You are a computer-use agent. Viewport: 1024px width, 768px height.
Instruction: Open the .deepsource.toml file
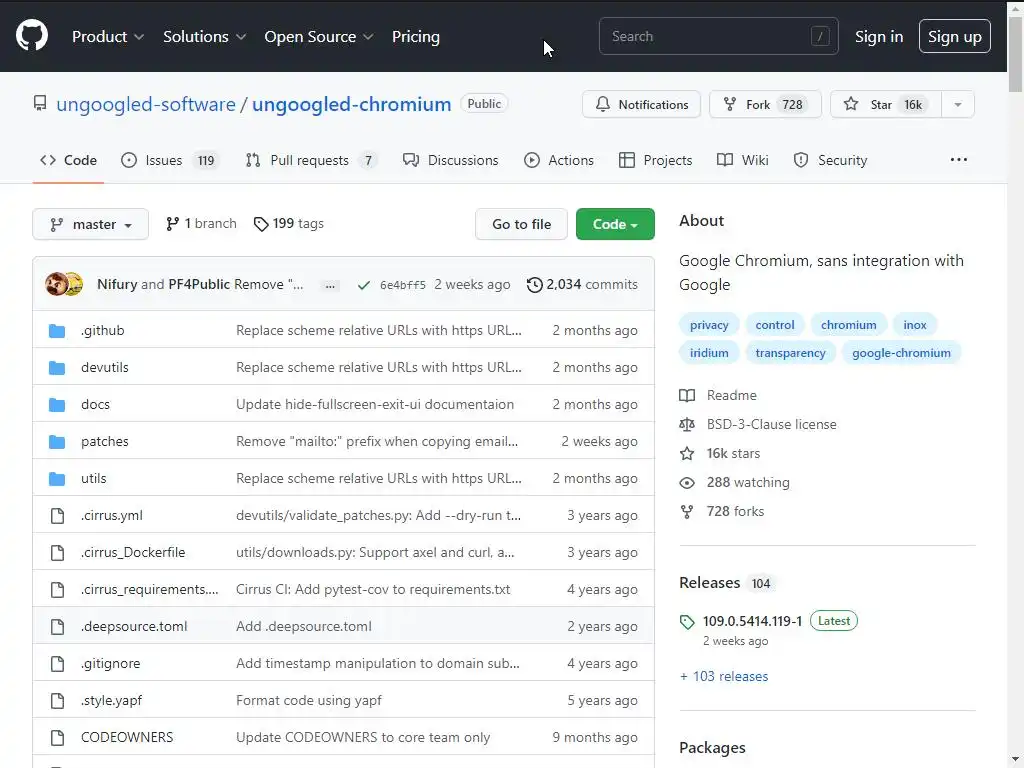tap(134, 626)
